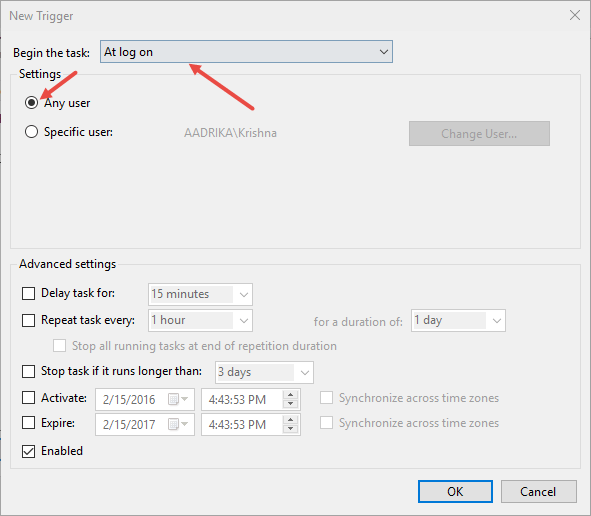Enable the Delay task for checkbox
The image size is (591, 516).
coord(28,293)
